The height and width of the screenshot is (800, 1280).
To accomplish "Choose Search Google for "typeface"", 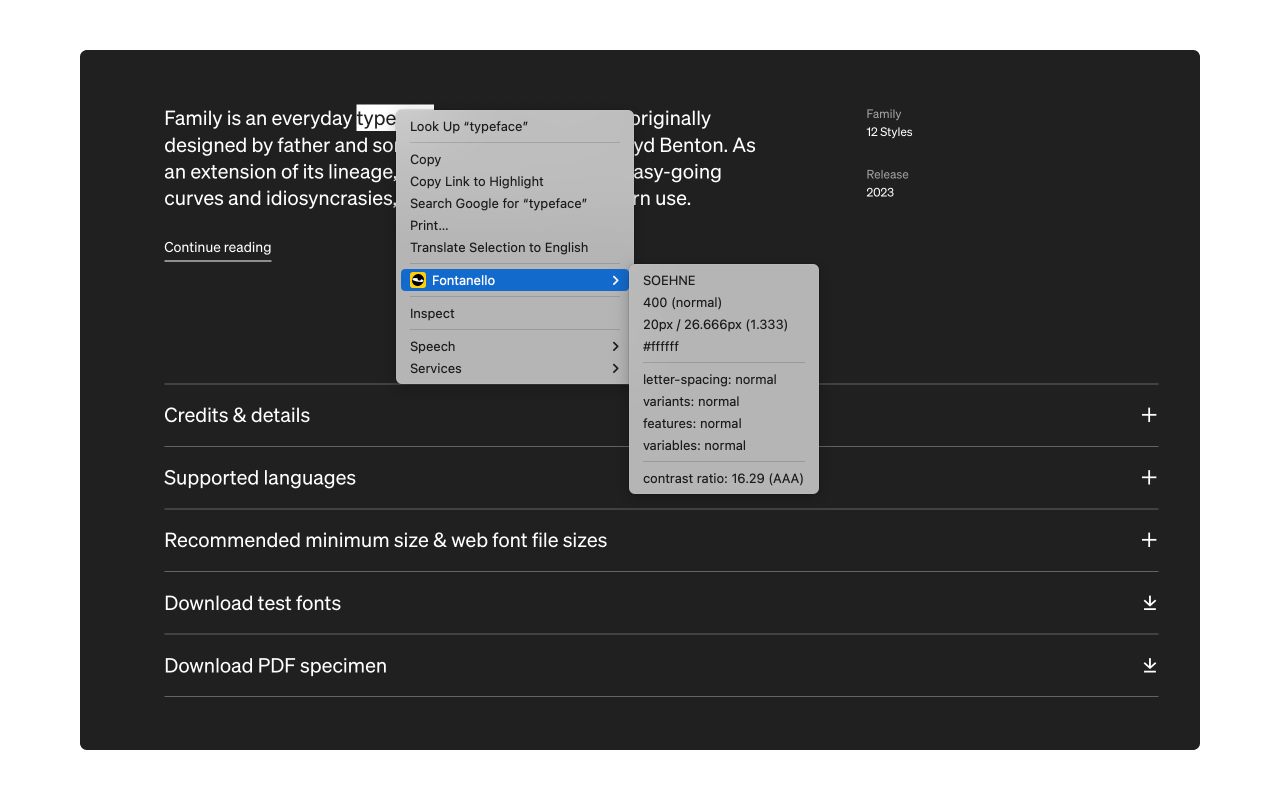I will (498, 204).
